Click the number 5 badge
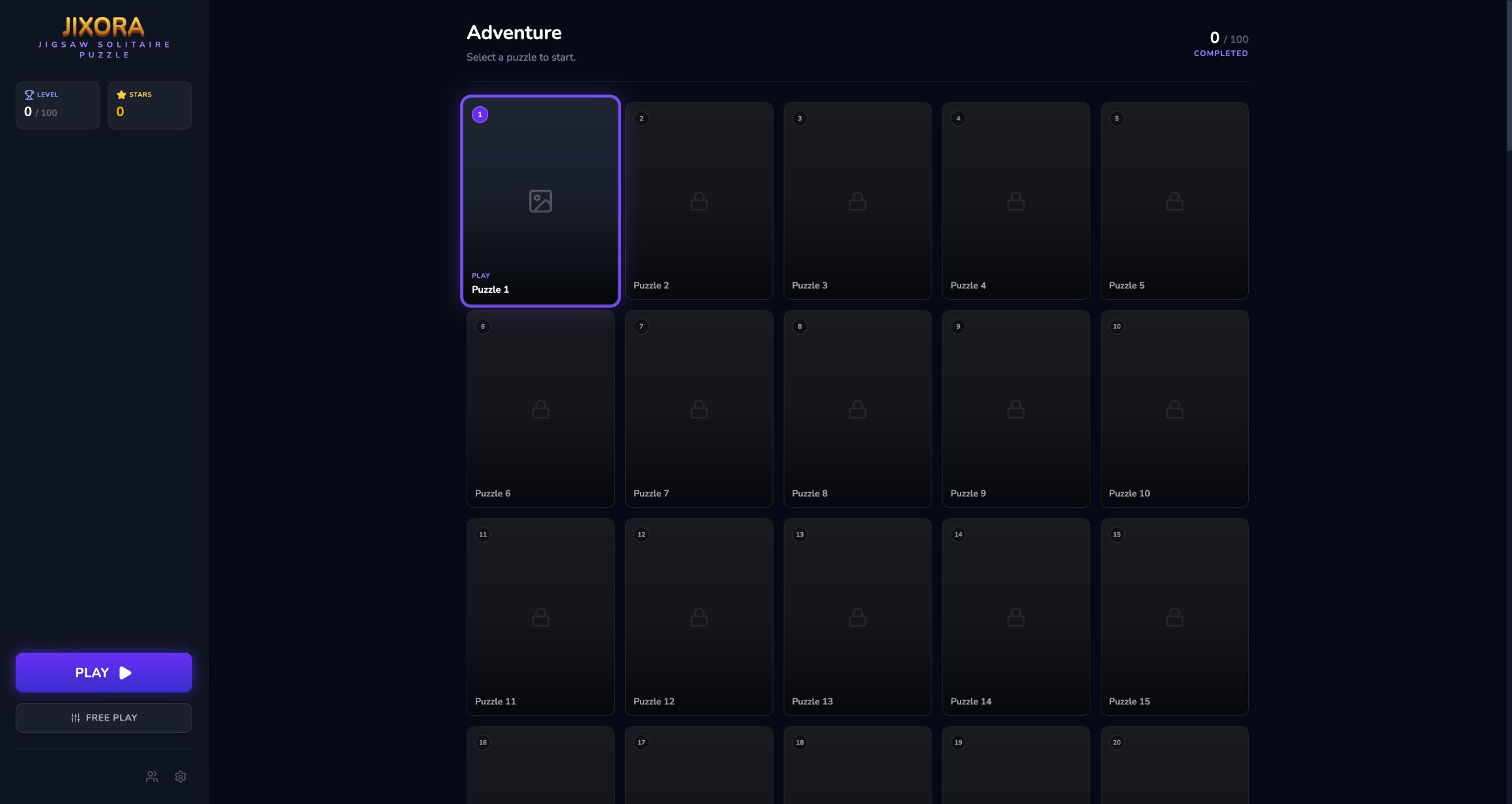This screenshot has width=1512, height=804. (x=1116, y=119)
